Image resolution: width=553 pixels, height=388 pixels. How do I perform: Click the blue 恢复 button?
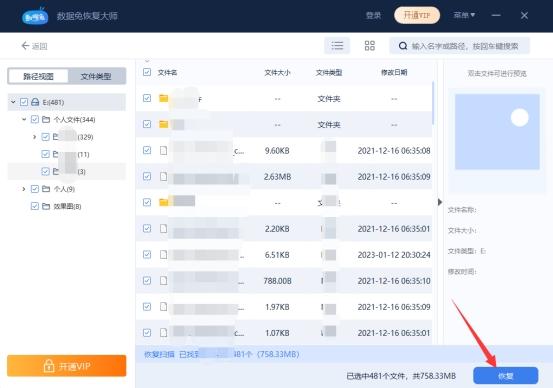tap(505, 376)
